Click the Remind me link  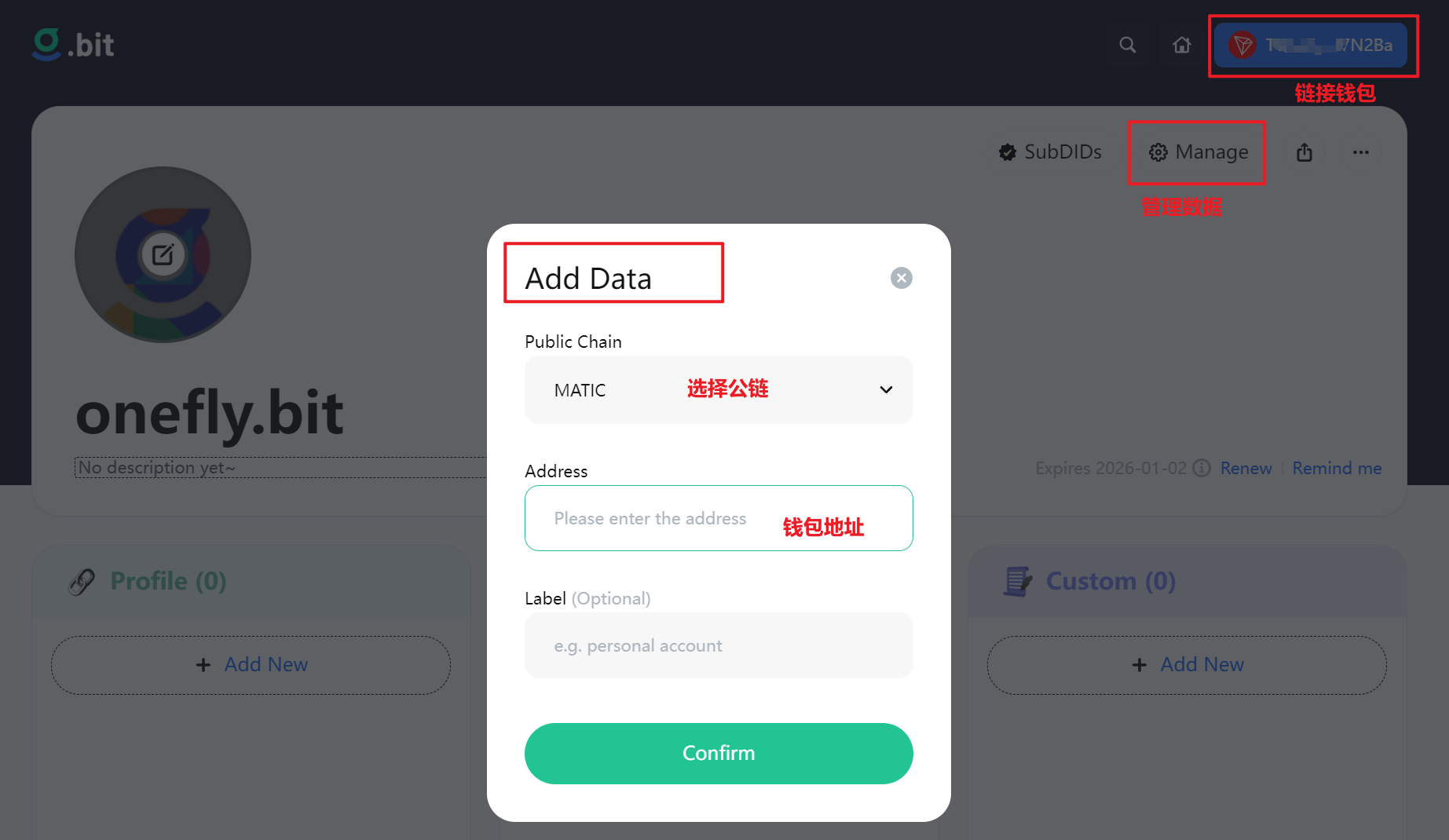[1337, 468]
